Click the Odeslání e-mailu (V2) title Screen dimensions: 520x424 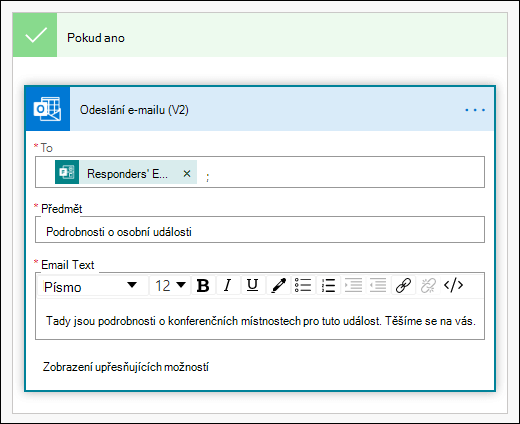pos(134,110)
